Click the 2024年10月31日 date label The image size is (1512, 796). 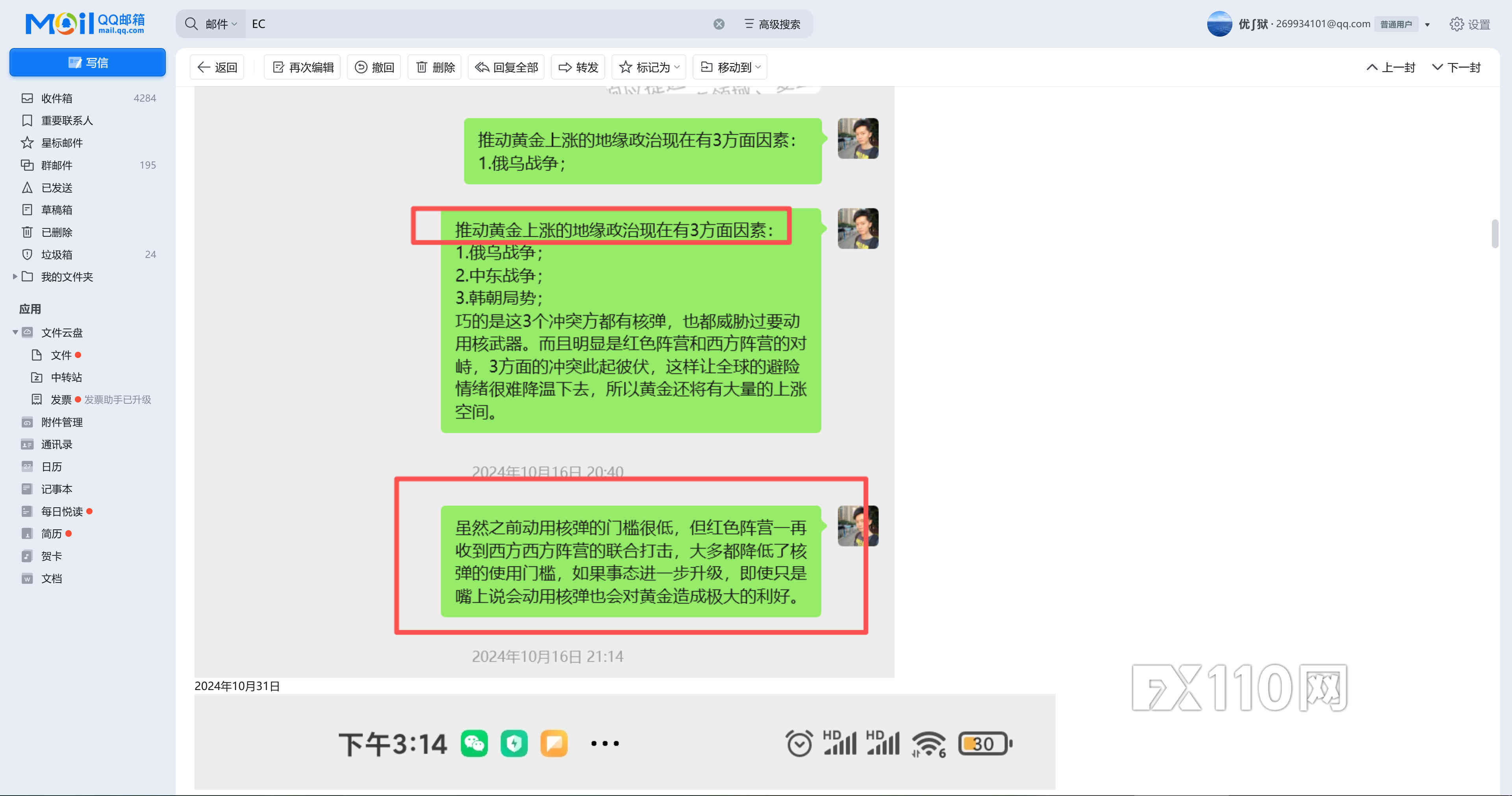click(237, 686)
